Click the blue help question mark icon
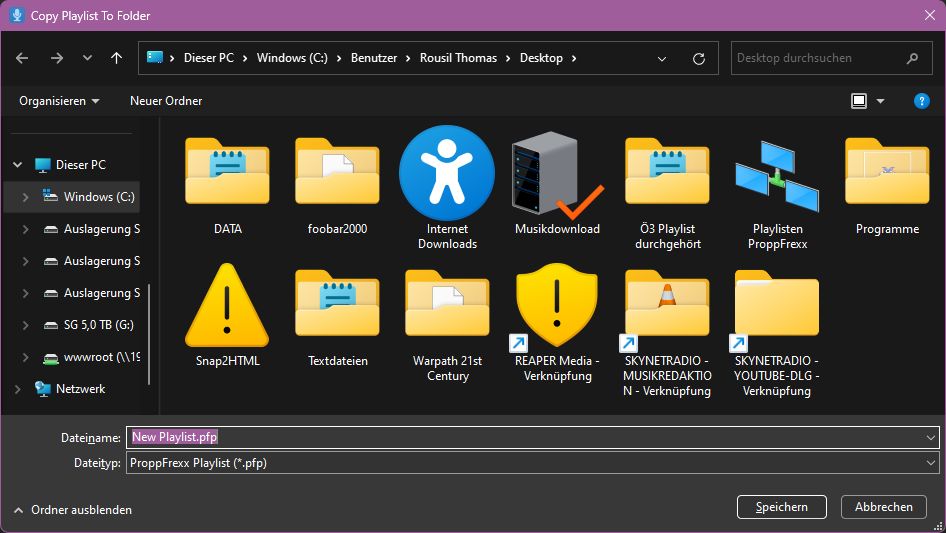 coord(922,101)
